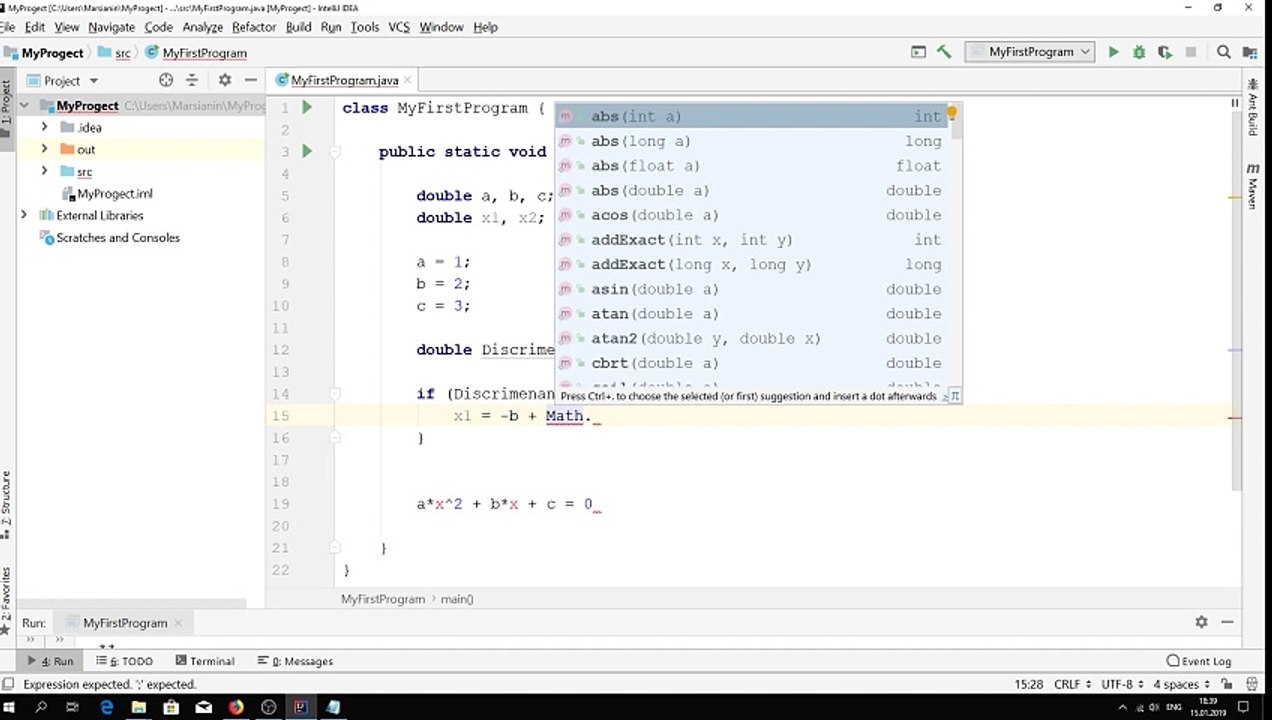Select acos(double a) completion suggestion
The width and height of the screenshot is (1272, 720).
pyautogui.click(x=751, y=215)
